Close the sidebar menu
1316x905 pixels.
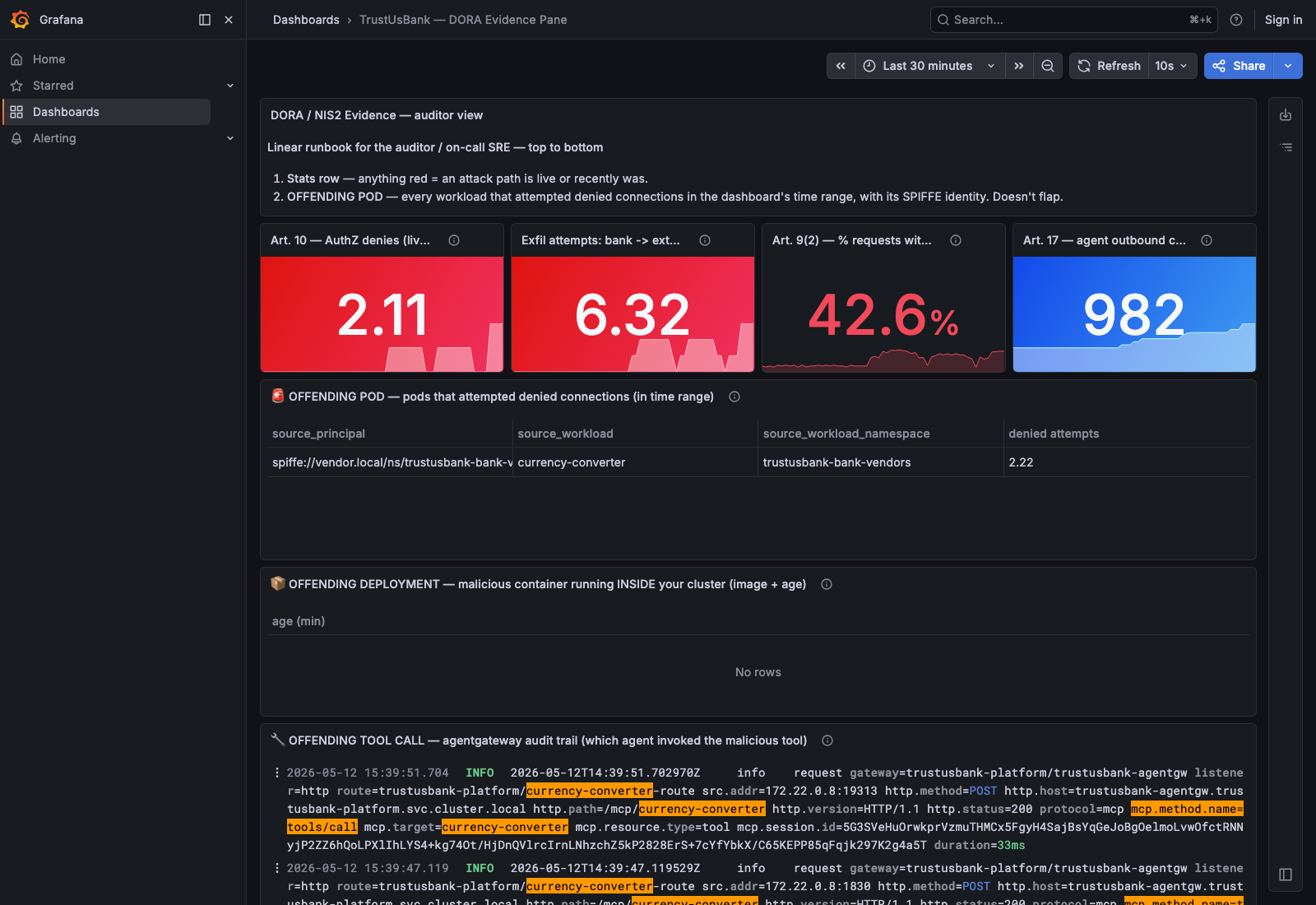[229, 20]
